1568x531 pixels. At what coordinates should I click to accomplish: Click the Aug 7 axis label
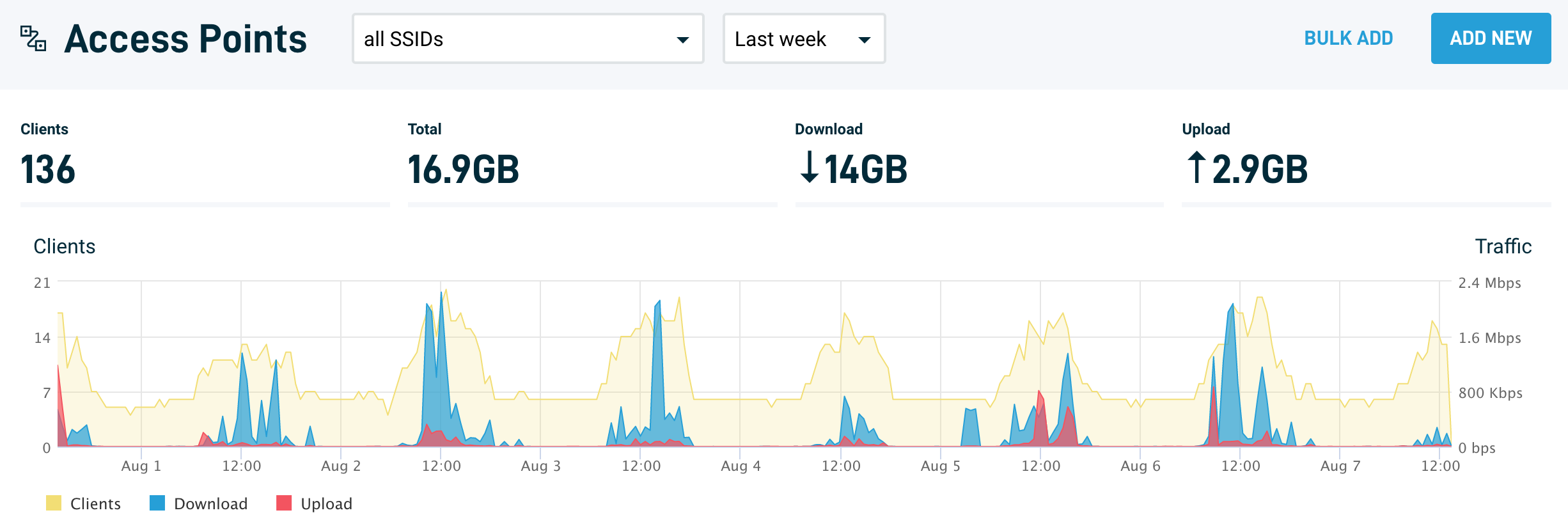click(x=1340, y=466)
